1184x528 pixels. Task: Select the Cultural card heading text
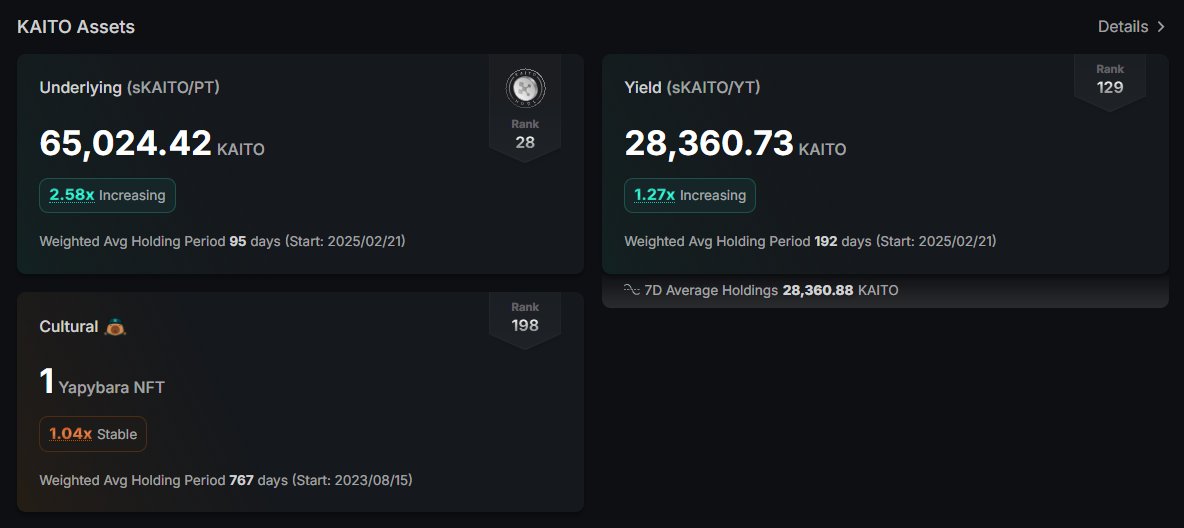pos(69,327)
